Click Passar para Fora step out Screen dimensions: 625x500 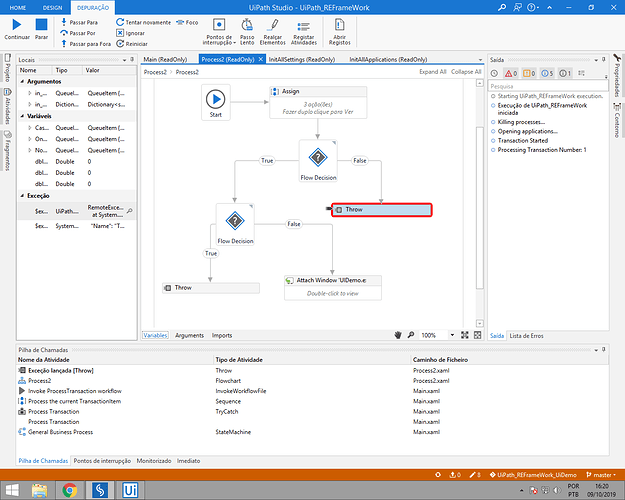click(86, 44)
